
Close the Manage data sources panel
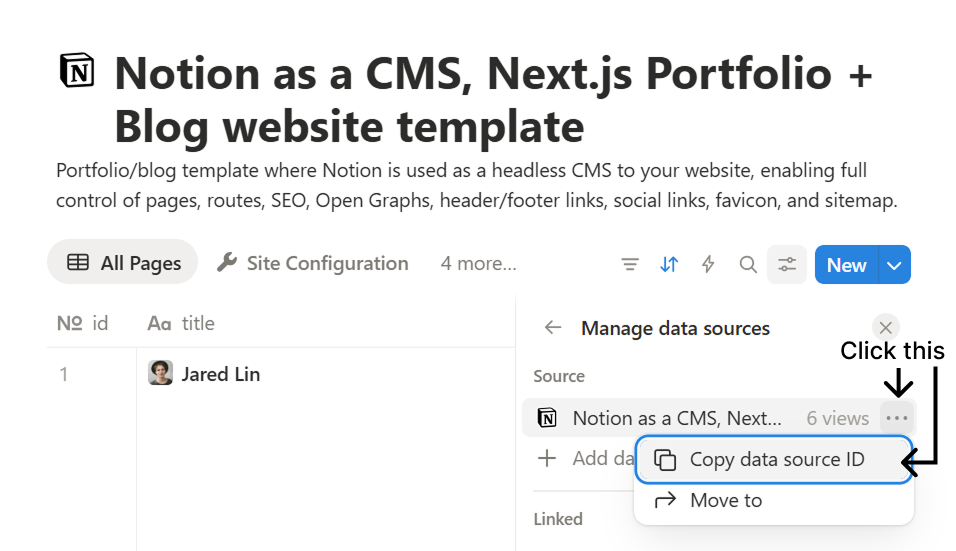pos(885,327)
